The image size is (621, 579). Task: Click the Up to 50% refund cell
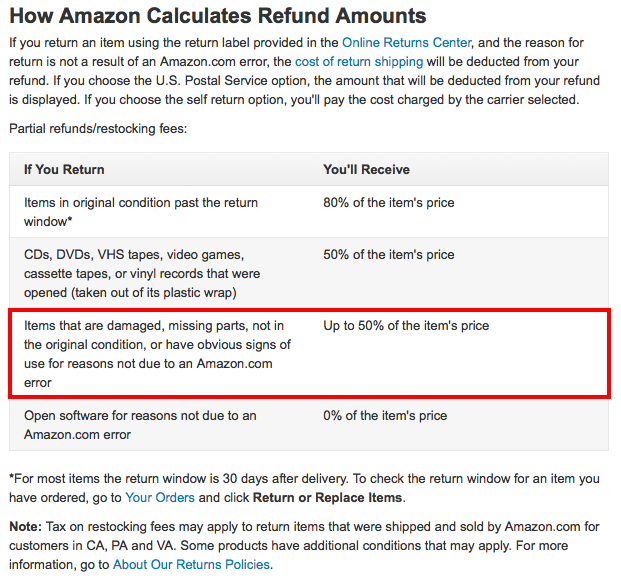pos(406,326)
